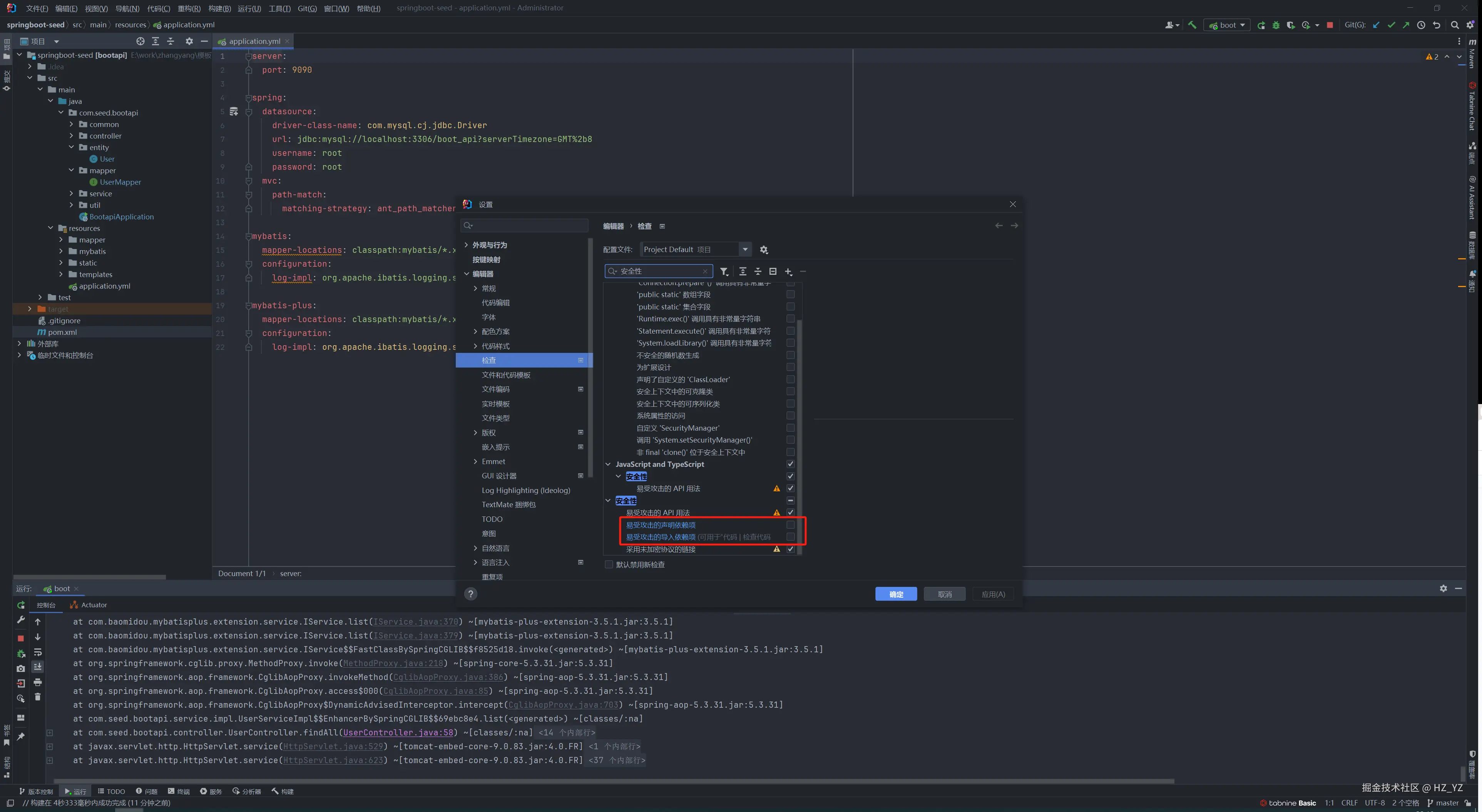Click the help question mark icon in settings
The width and height of the screenshot is (1482, 812).
471,594
